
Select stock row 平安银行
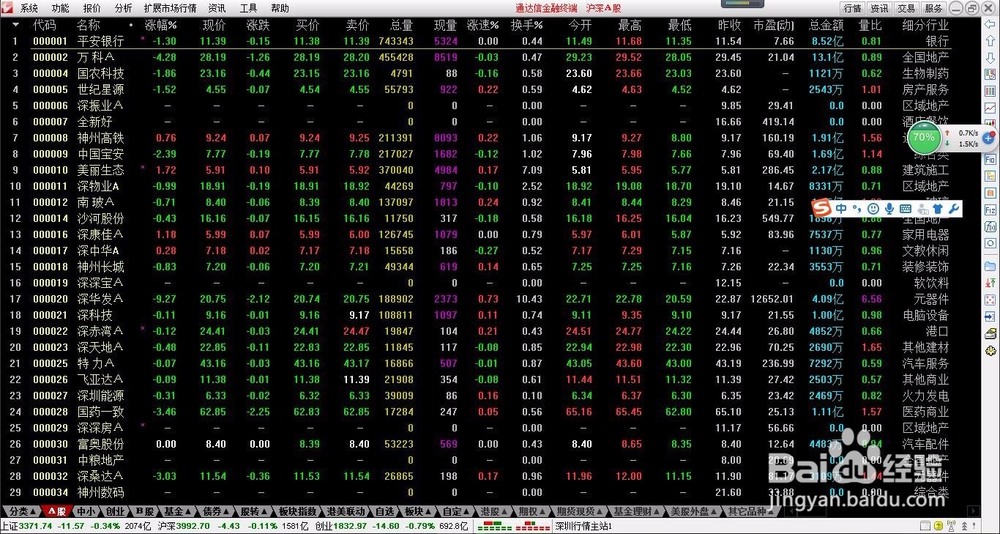475,41
